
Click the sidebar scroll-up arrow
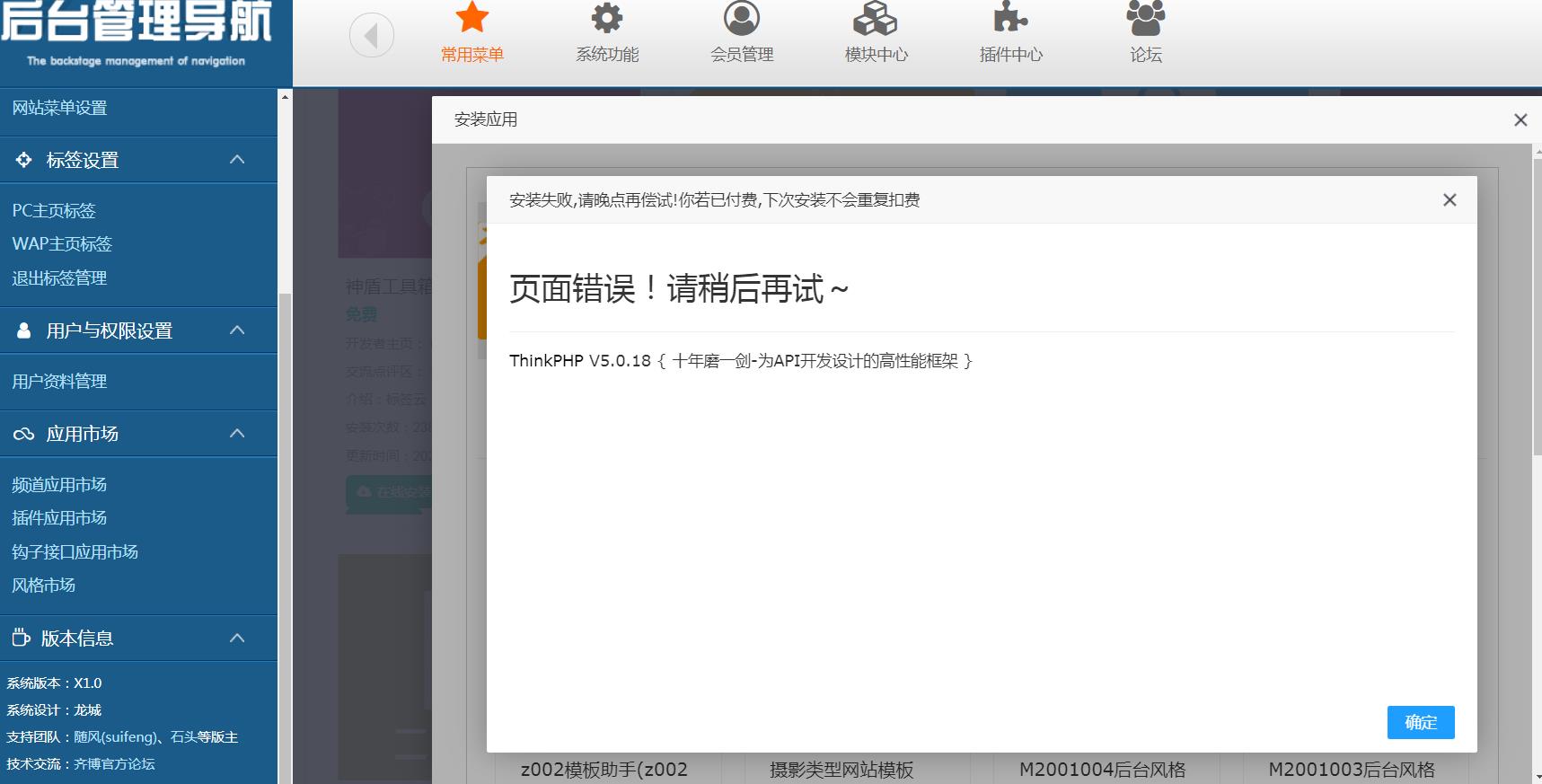pyautogui.click(x=285, y=96)
